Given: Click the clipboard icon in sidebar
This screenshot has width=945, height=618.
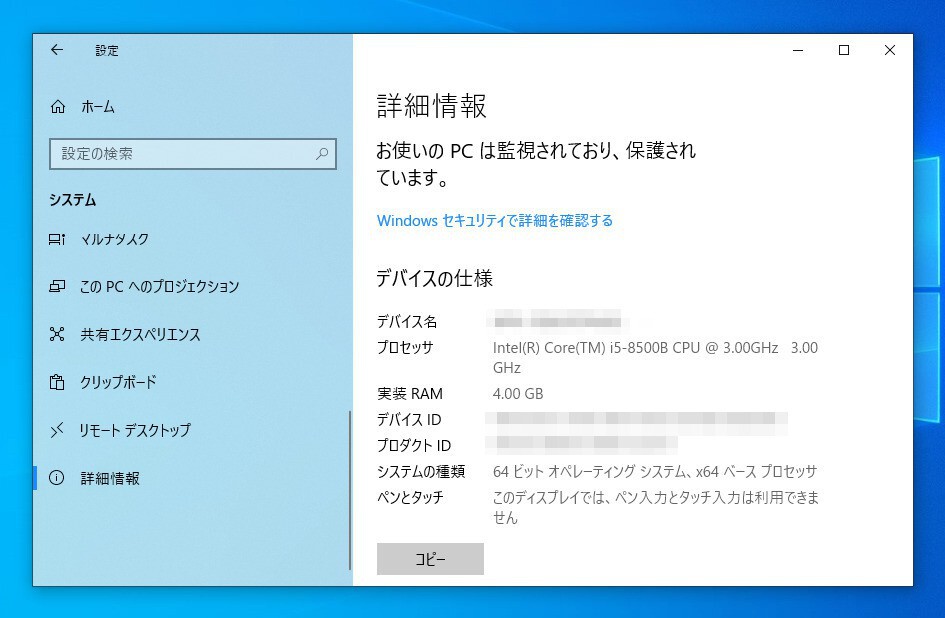Looking at the screenshot, I should point(57,382).
